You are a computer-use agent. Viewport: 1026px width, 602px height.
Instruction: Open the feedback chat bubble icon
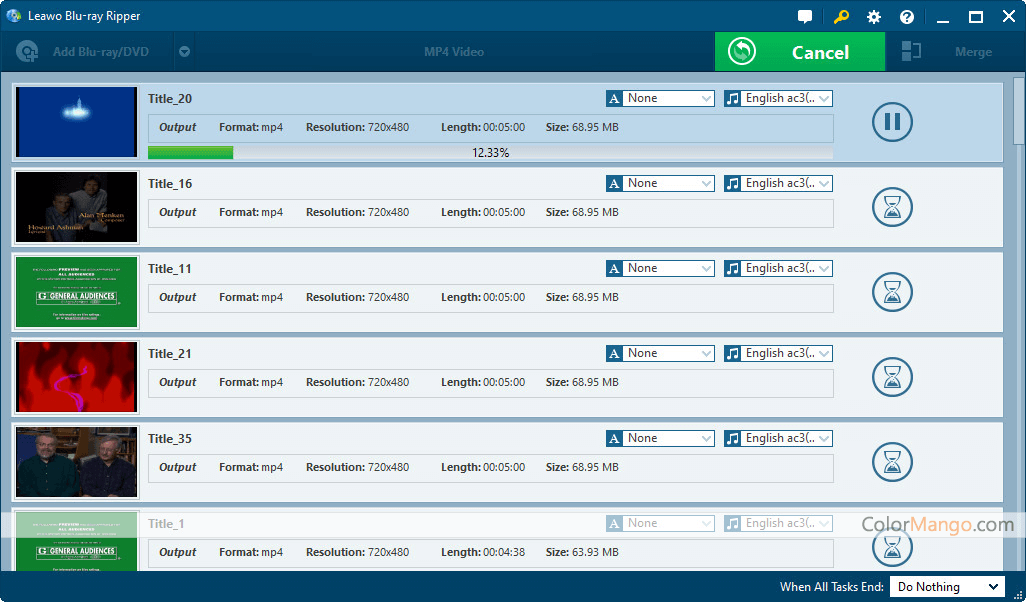[x=805, y=17]
